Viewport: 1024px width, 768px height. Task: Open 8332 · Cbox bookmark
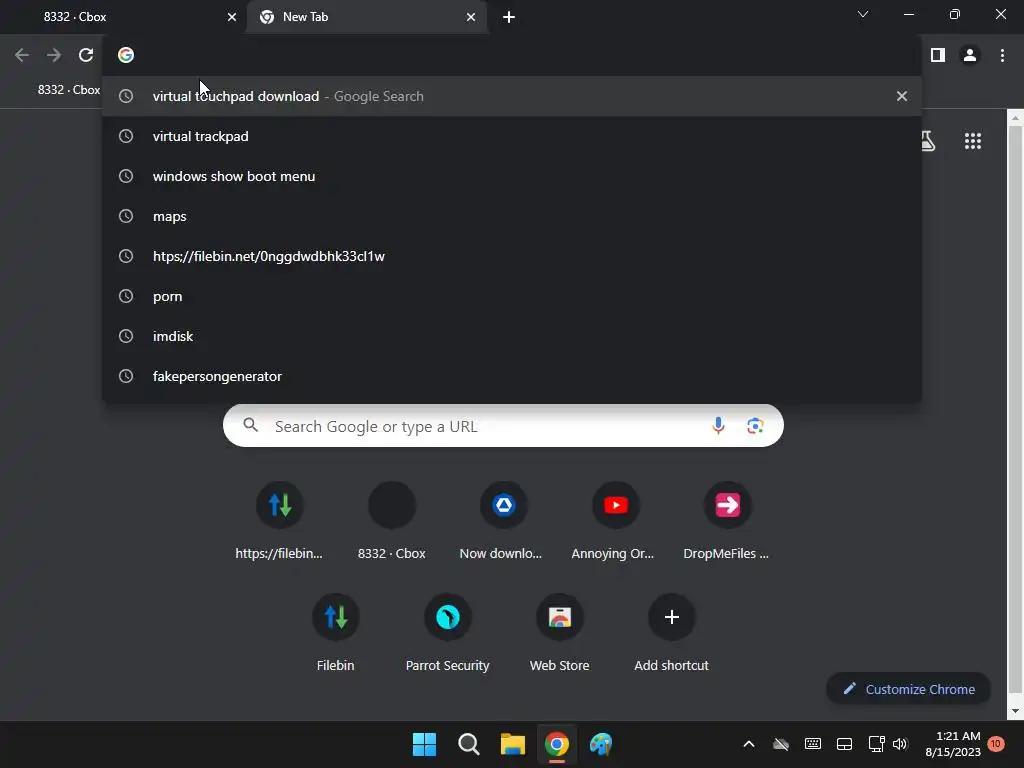point(69,89)
